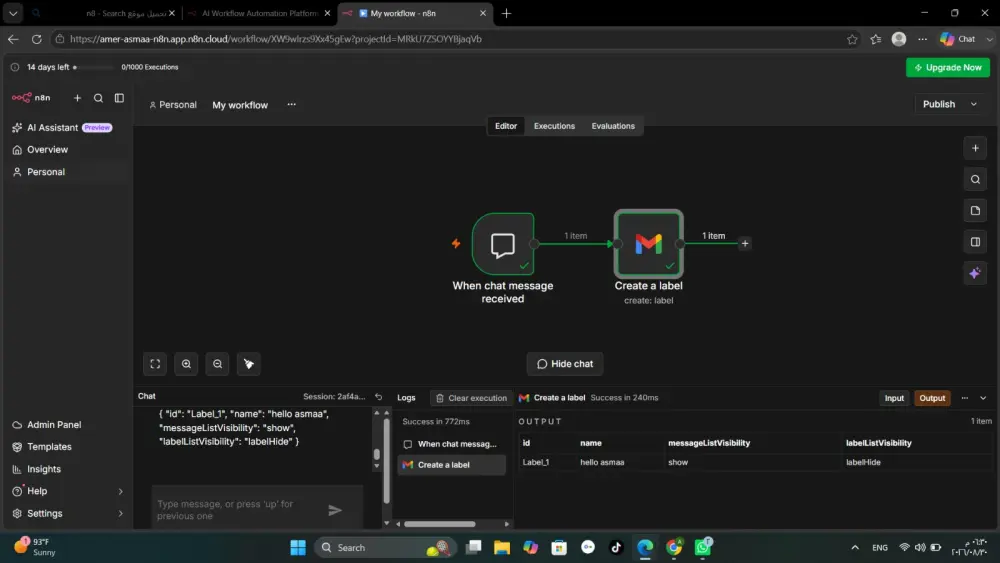Click the Publish button

(939, 105)
